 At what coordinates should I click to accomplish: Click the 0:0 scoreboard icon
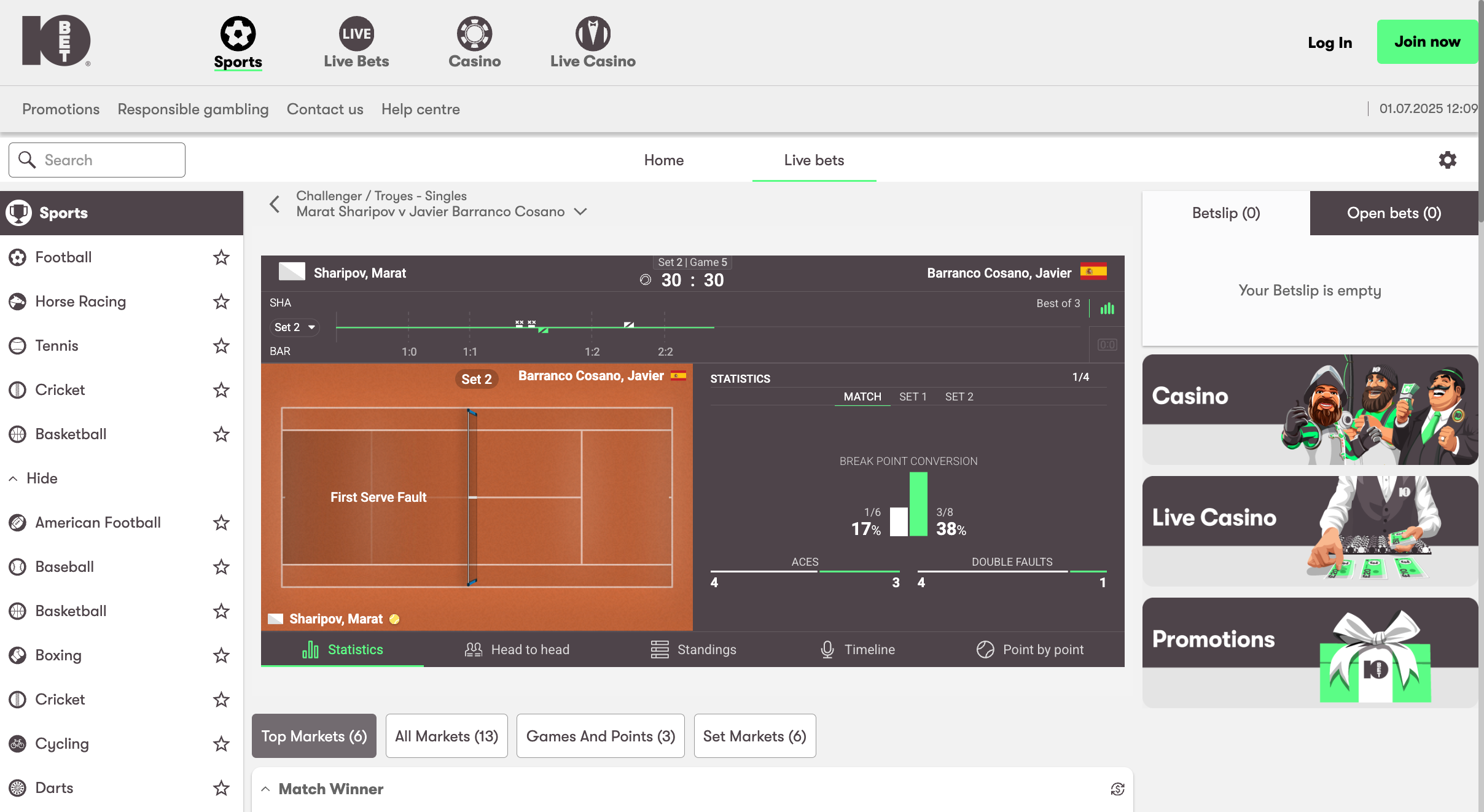(x=1107, y=345)
